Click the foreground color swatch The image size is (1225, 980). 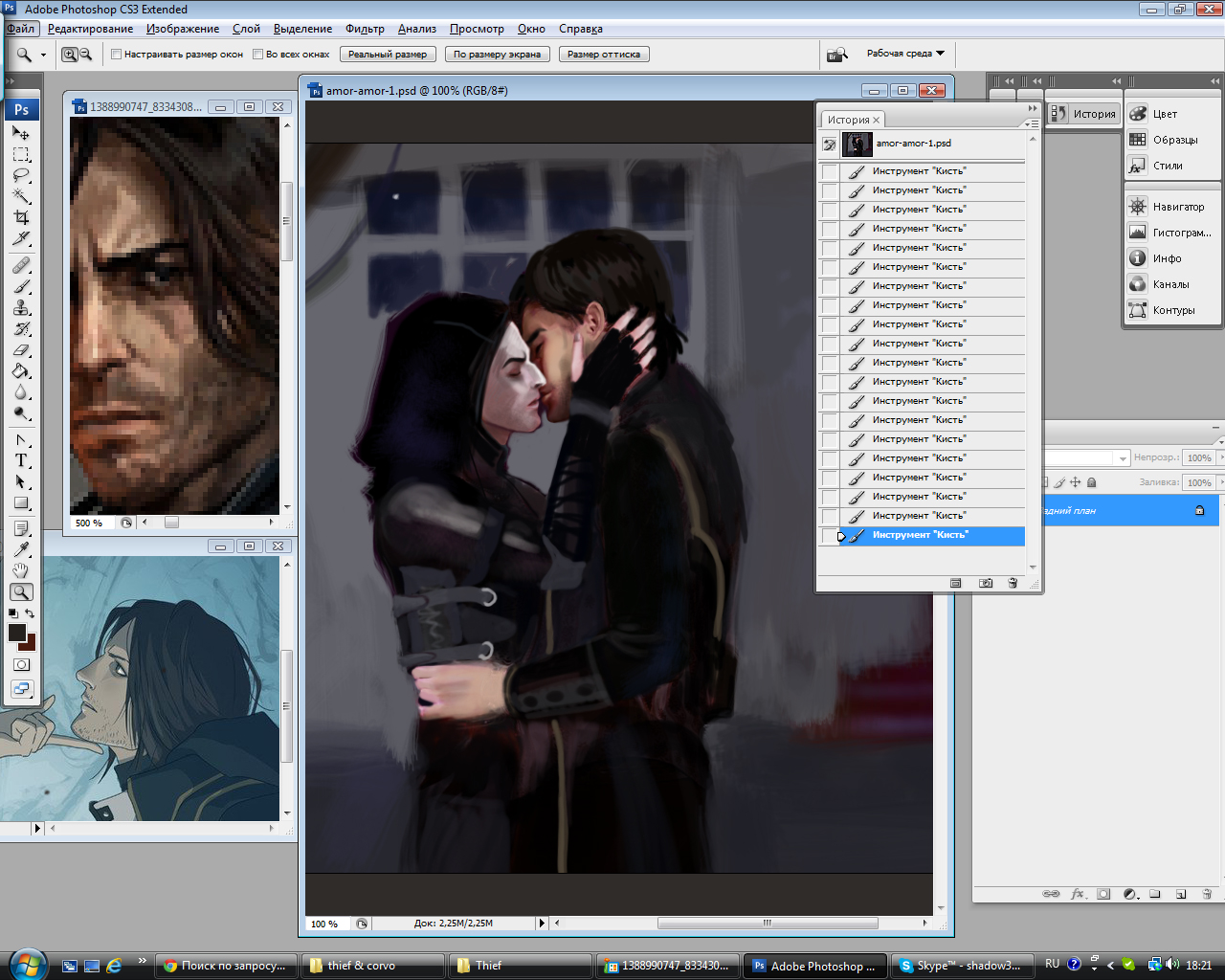click(x=16, y=632)
